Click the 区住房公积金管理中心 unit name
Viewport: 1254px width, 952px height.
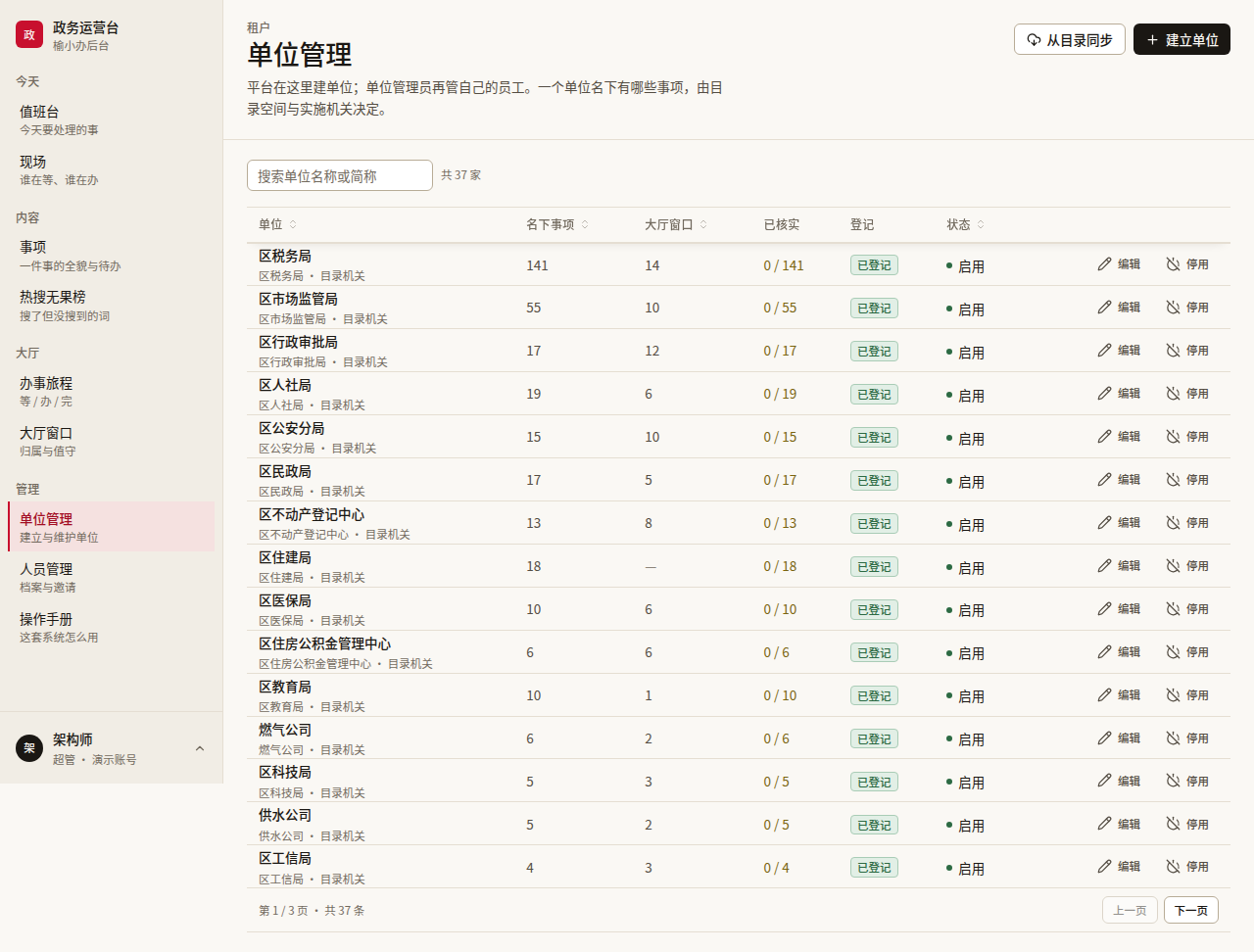coord(324,643)
